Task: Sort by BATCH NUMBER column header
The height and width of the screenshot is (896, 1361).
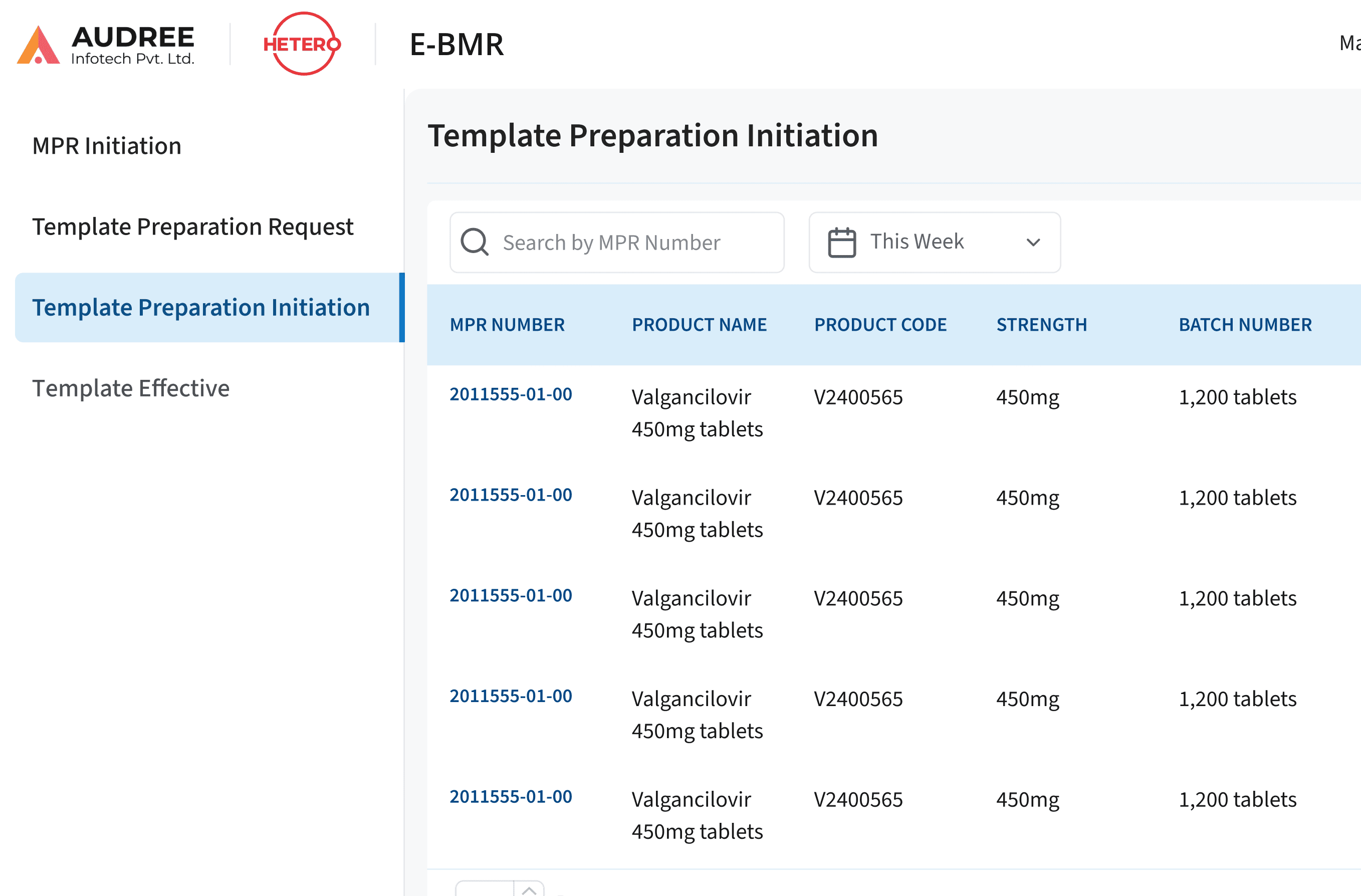Action: click(x=1245, y=324)
